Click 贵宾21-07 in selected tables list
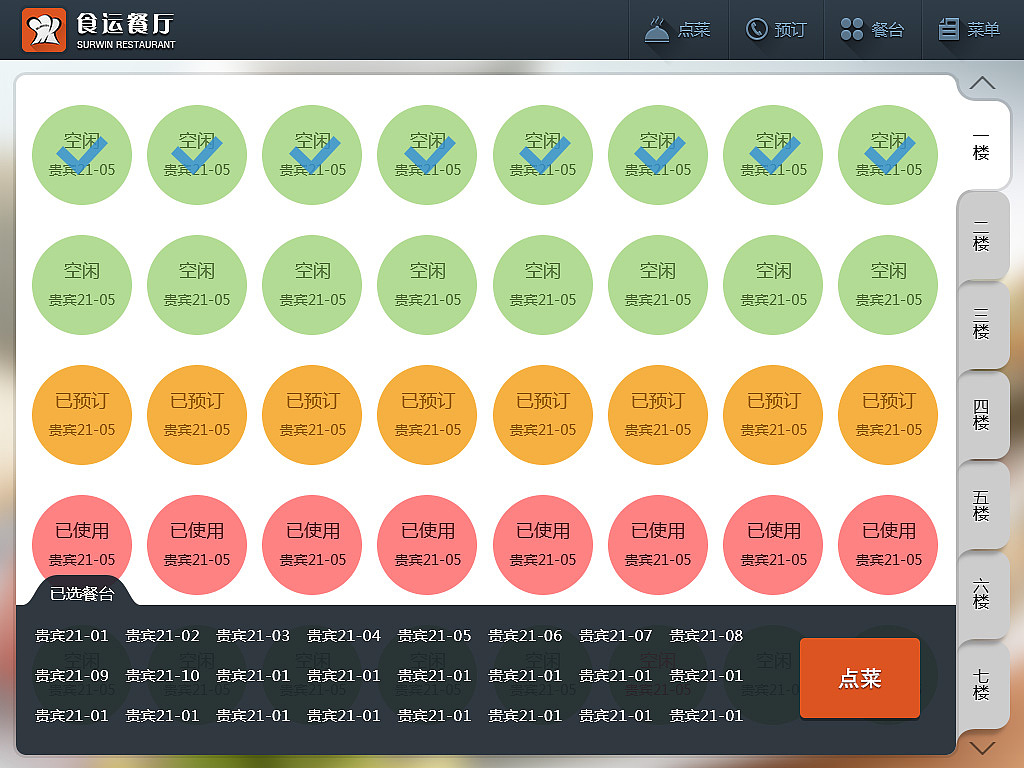This screenshot has height=768, width=1024. (616, 635)
